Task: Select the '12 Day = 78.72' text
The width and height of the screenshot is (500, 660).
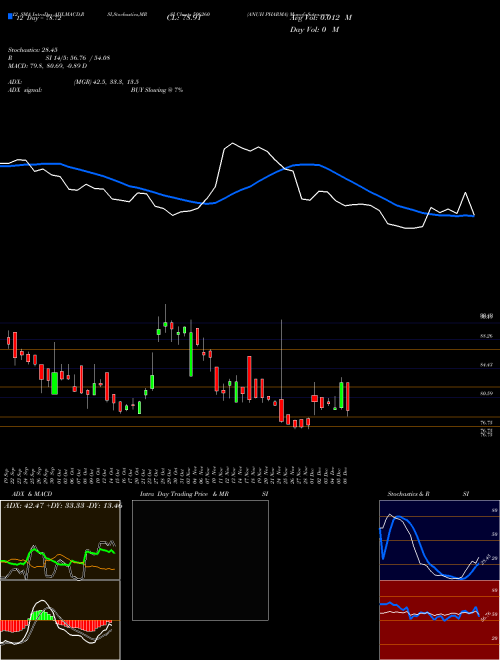Action: tap(39, 18)
